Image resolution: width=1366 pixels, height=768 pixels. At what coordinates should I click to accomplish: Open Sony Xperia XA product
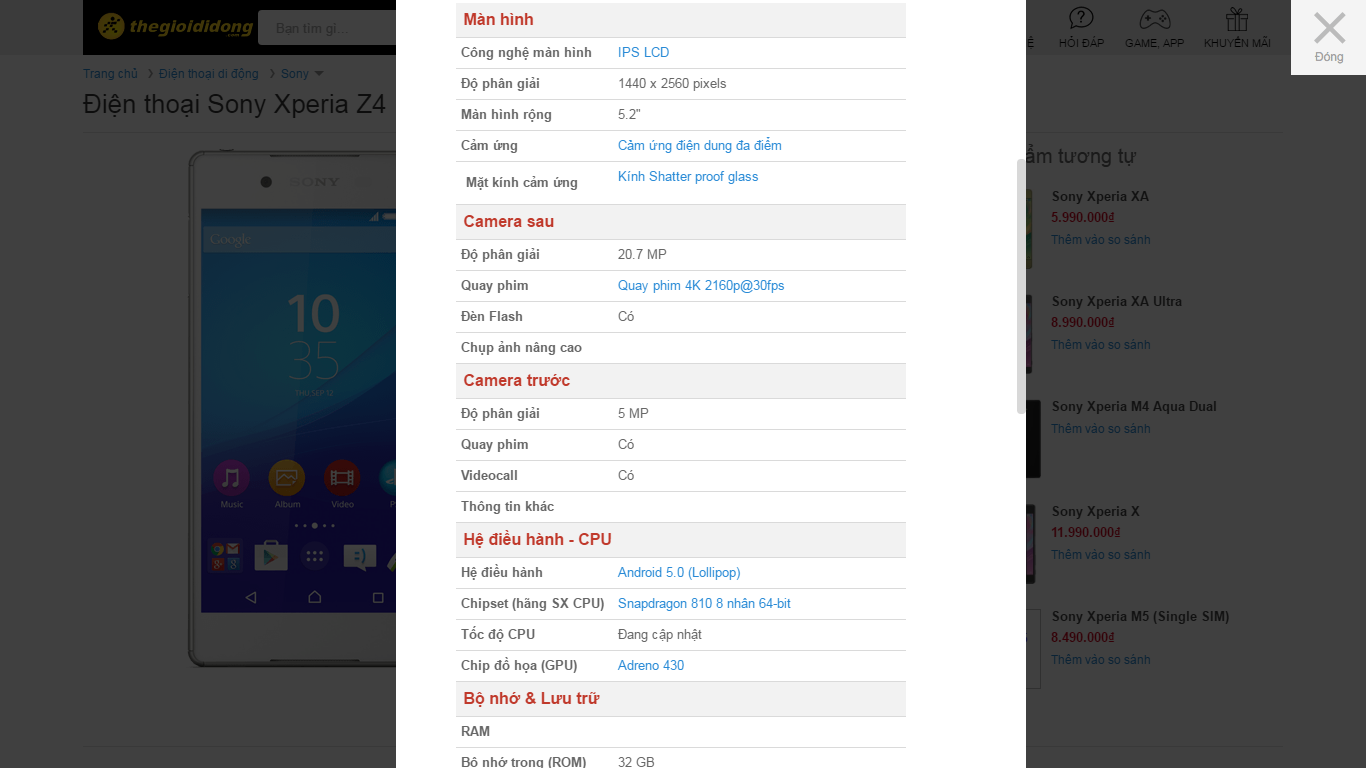pos(1100,197)
